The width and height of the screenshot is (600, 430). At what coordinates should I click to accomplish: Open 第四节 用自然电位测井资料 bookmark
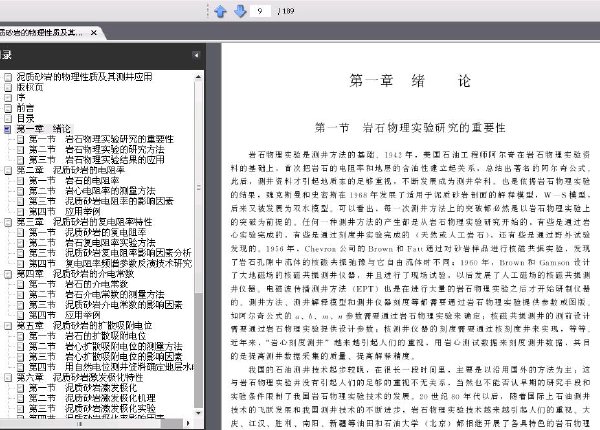coord(111,367)
